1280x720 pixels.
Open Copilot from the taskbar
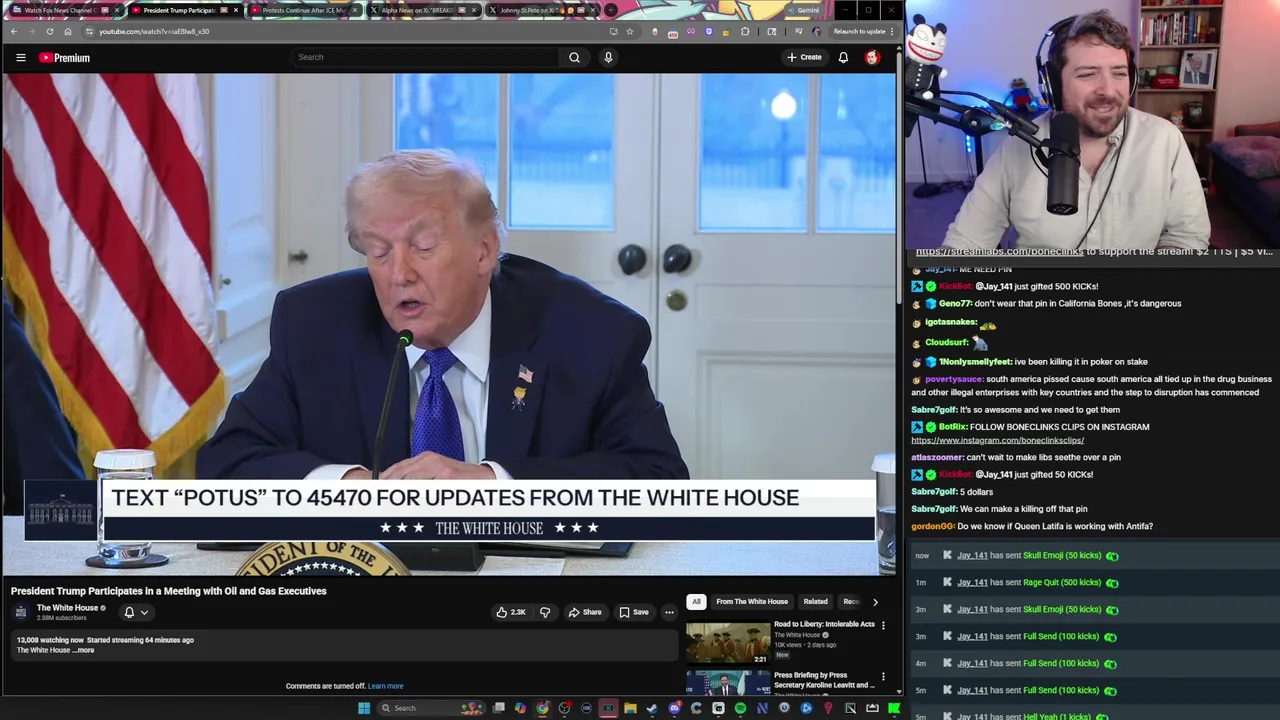[x=520, y=708]
